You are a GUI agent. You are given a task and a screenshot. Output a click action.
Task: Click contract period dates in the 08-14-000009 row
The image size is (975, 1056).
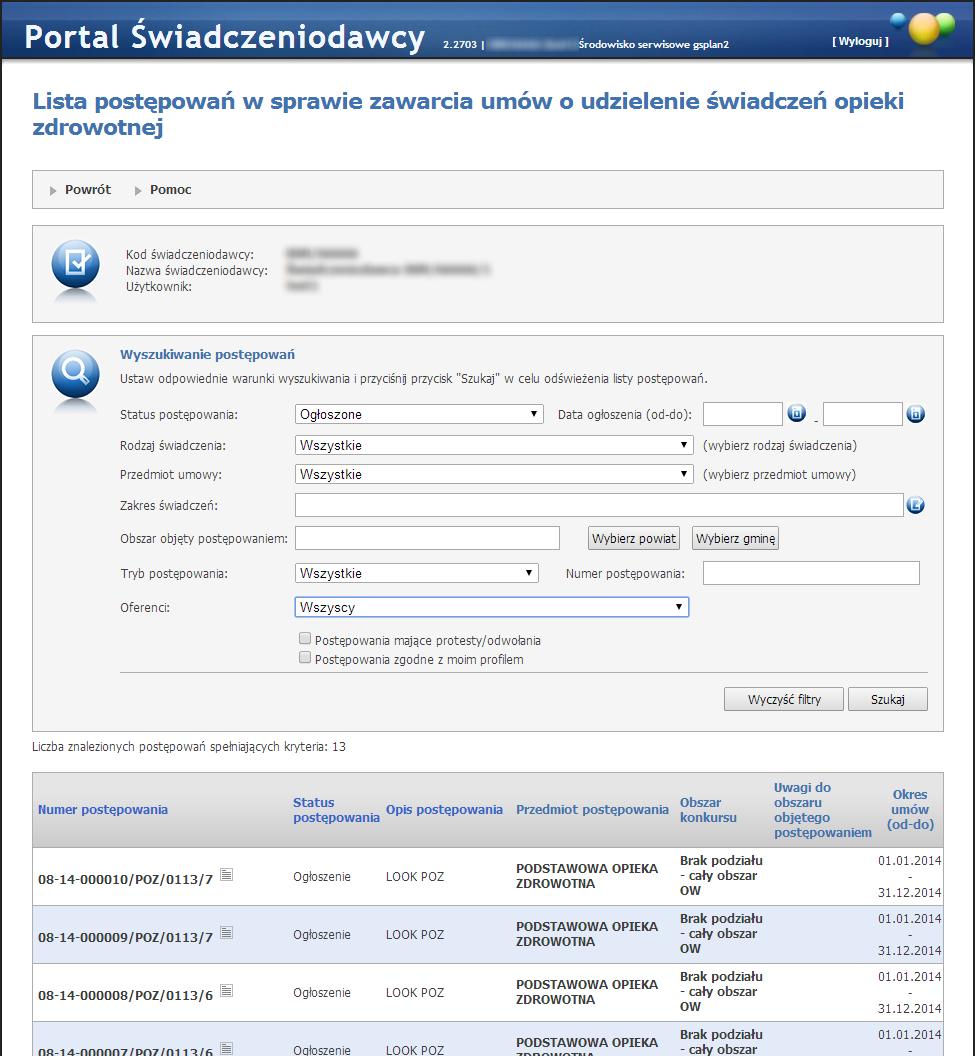(910, 934)
